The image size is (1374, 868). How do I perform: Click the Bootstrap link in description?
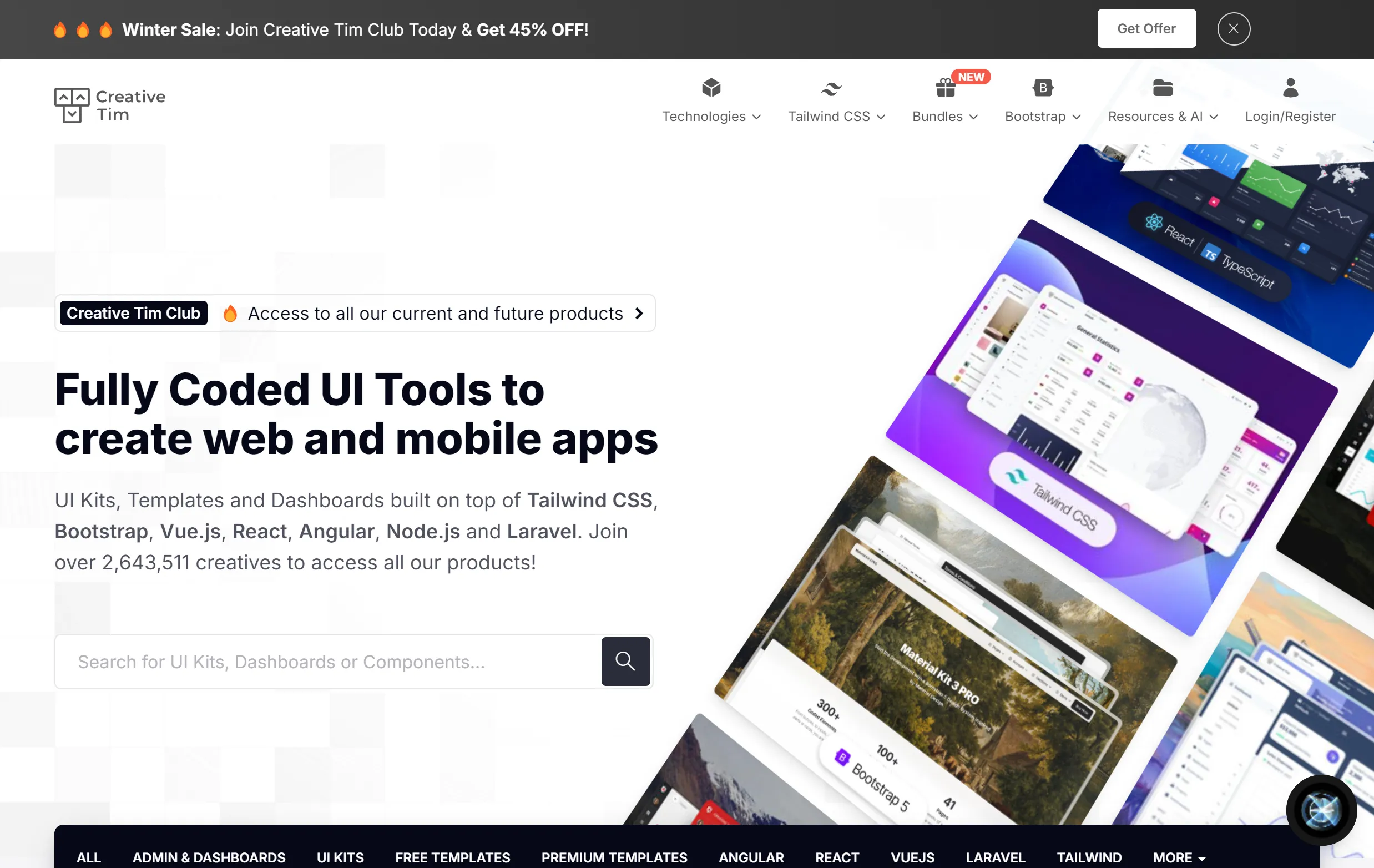(102, 531)
